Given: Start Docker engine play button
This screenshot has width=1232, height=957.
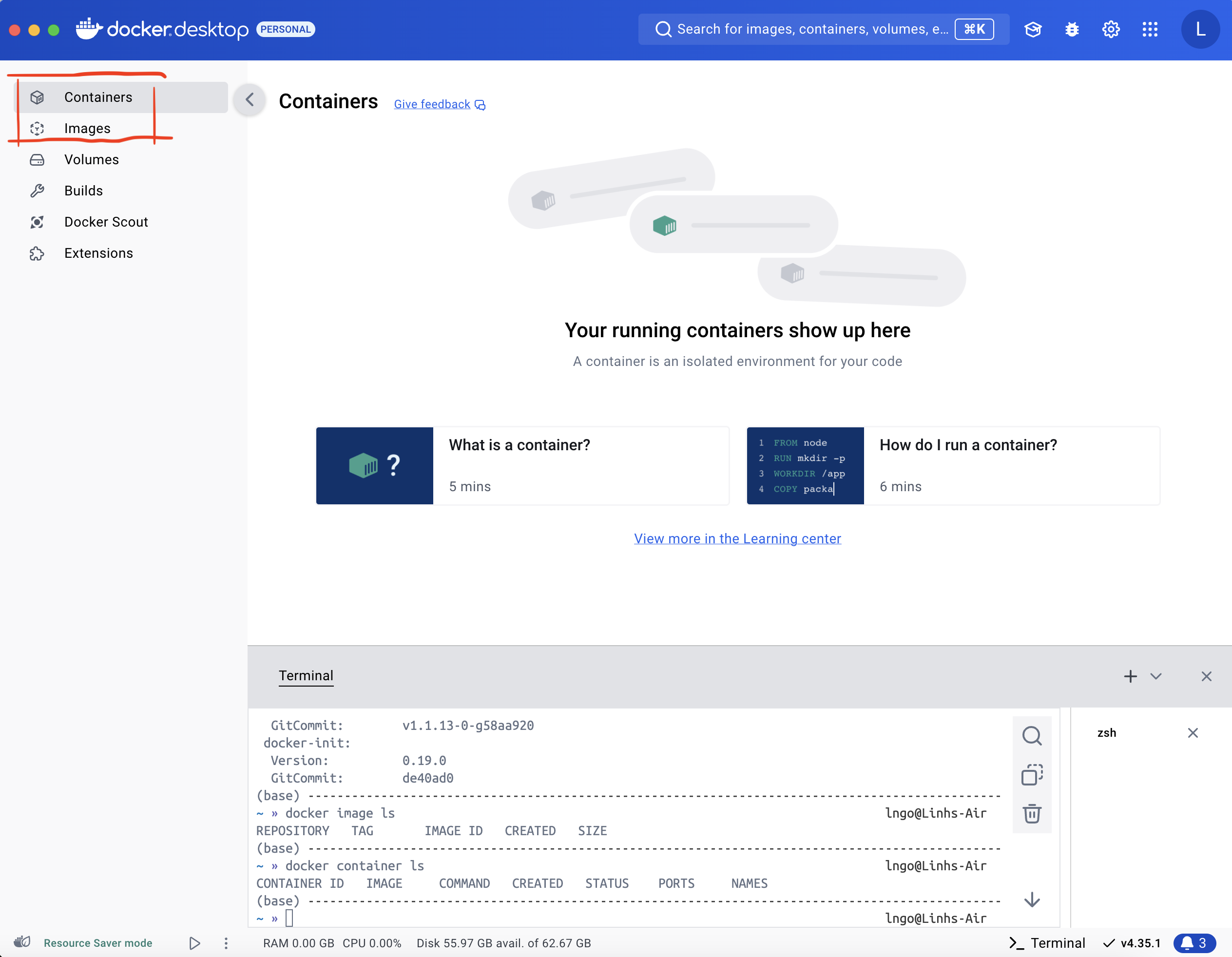Looking at the screenshot, I should (194, 943).
